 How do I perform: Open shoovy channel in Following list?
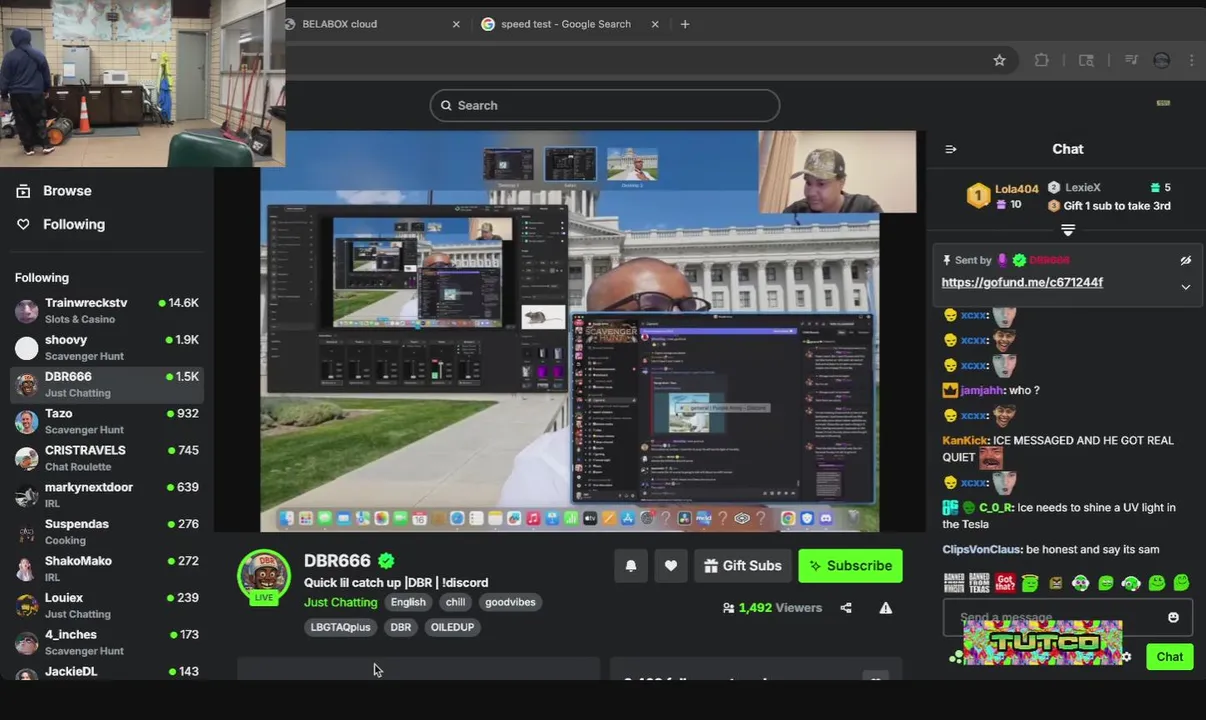pos(106,347)
